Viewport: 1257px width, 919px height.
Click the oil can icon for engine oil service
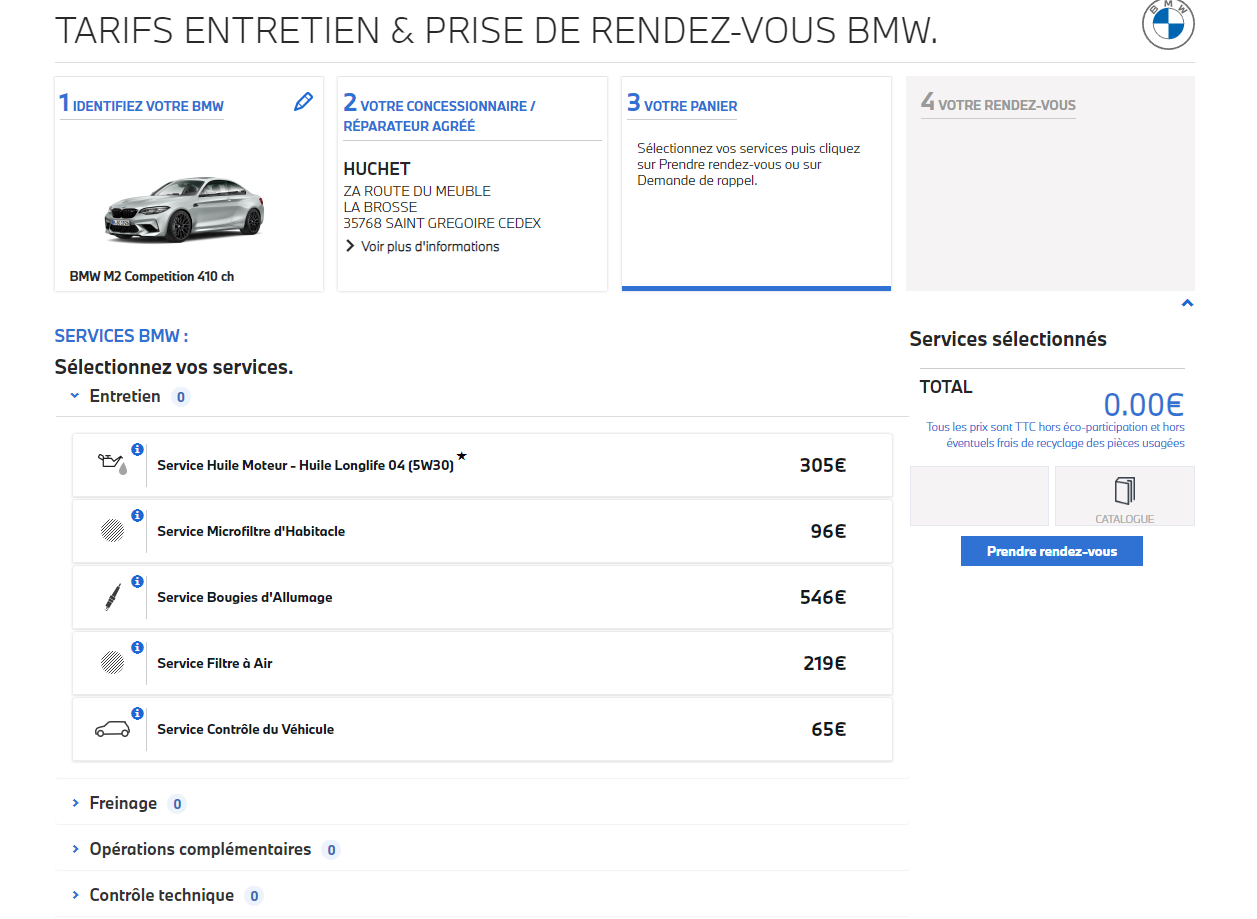pyautogui.click(x=112, y=464)
